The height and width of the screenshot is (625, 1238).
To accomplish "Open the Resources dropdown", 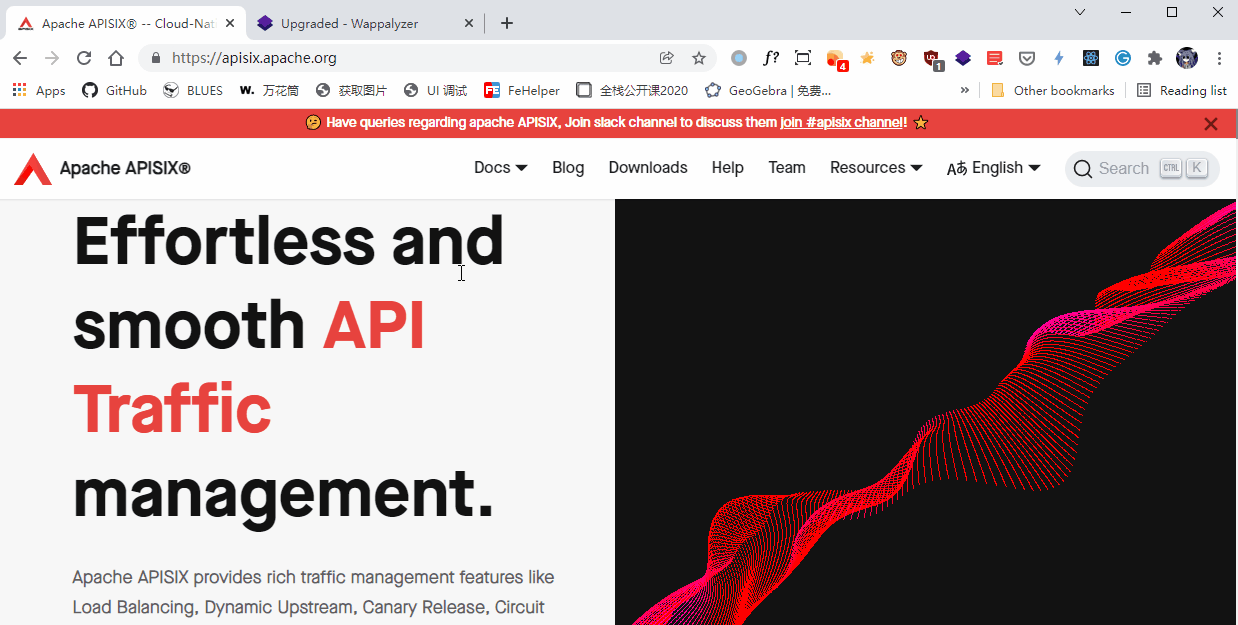I will click(x=875, y=167).
